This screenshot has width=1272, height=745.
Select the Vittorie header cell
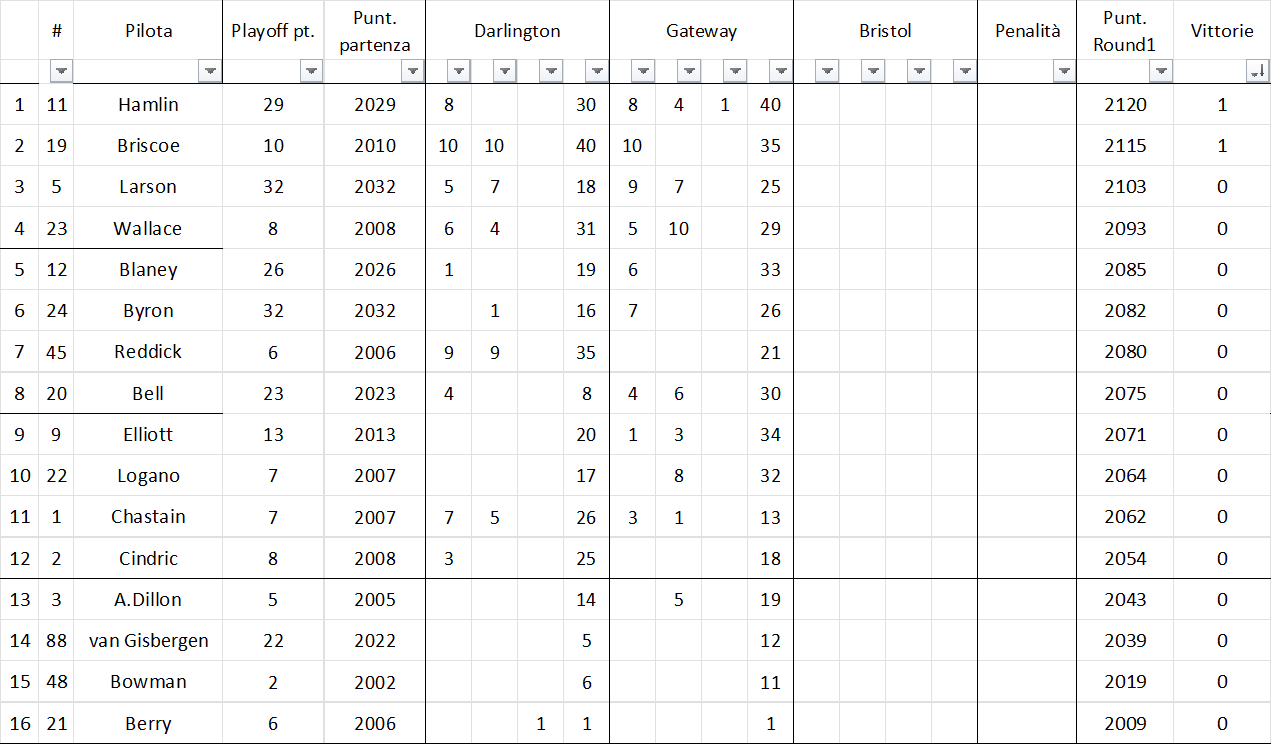click(1222, 31)
